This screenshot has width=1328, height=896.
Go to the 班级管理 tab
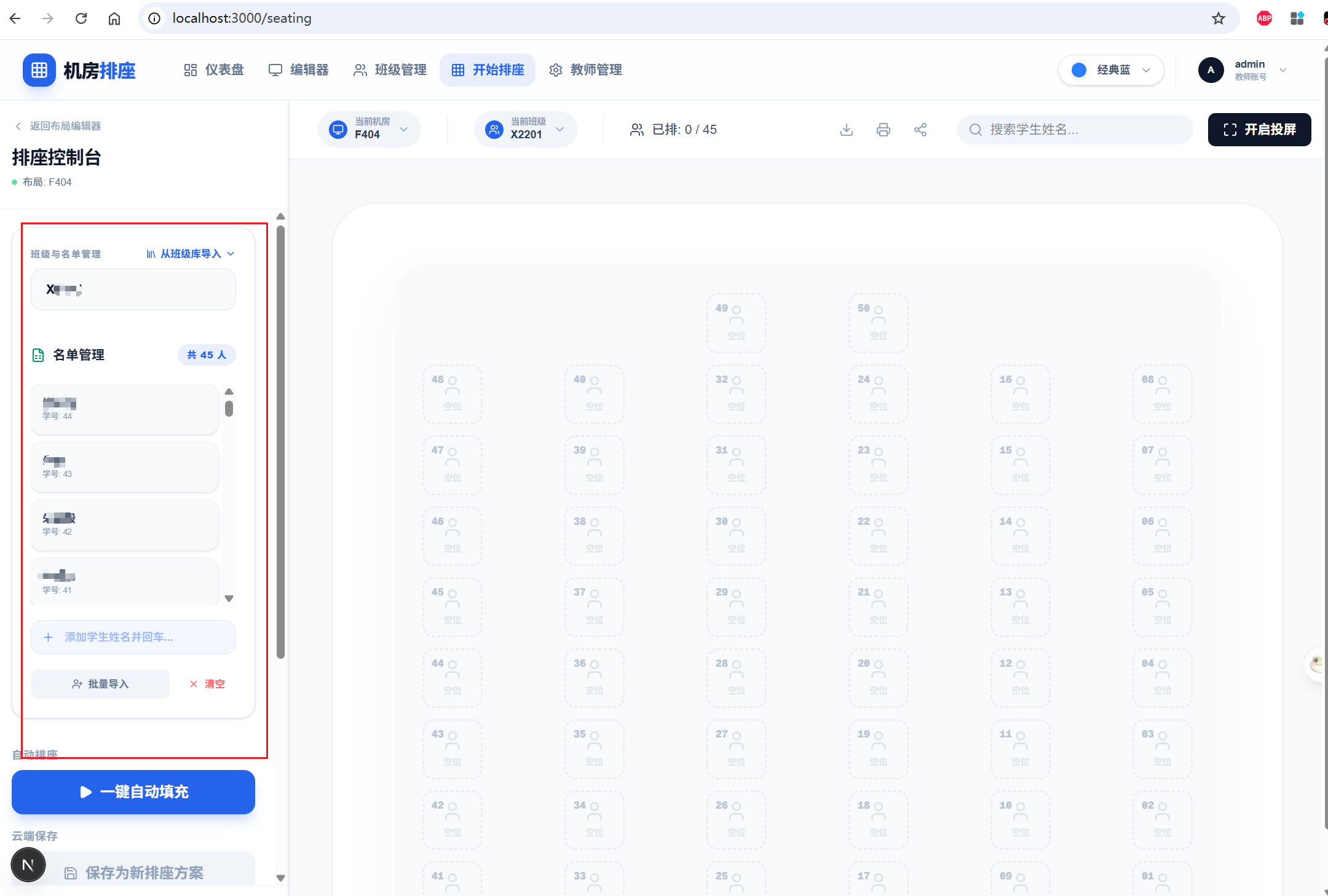390,70
